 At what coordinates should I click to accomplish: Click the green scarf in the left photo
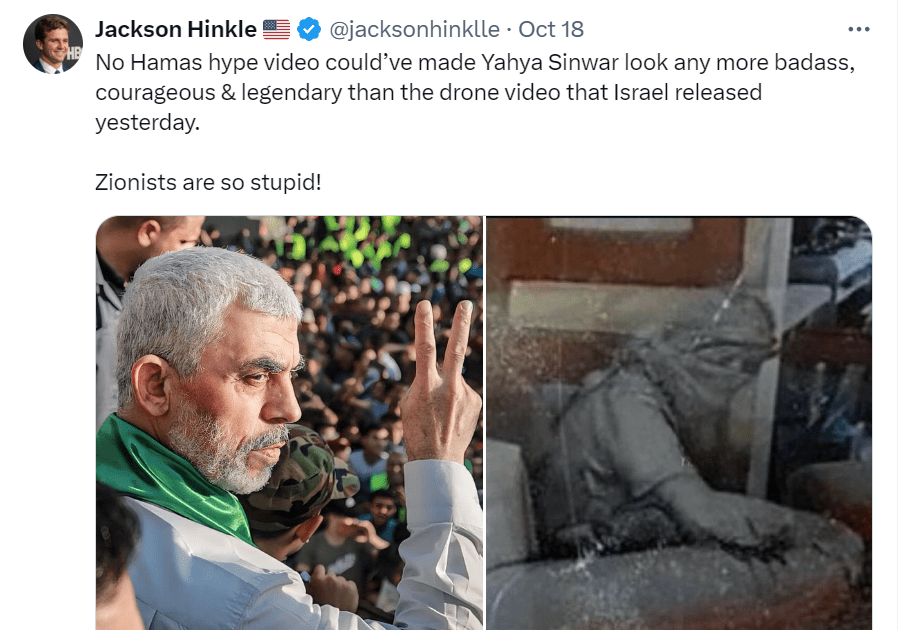click(173, 473)
